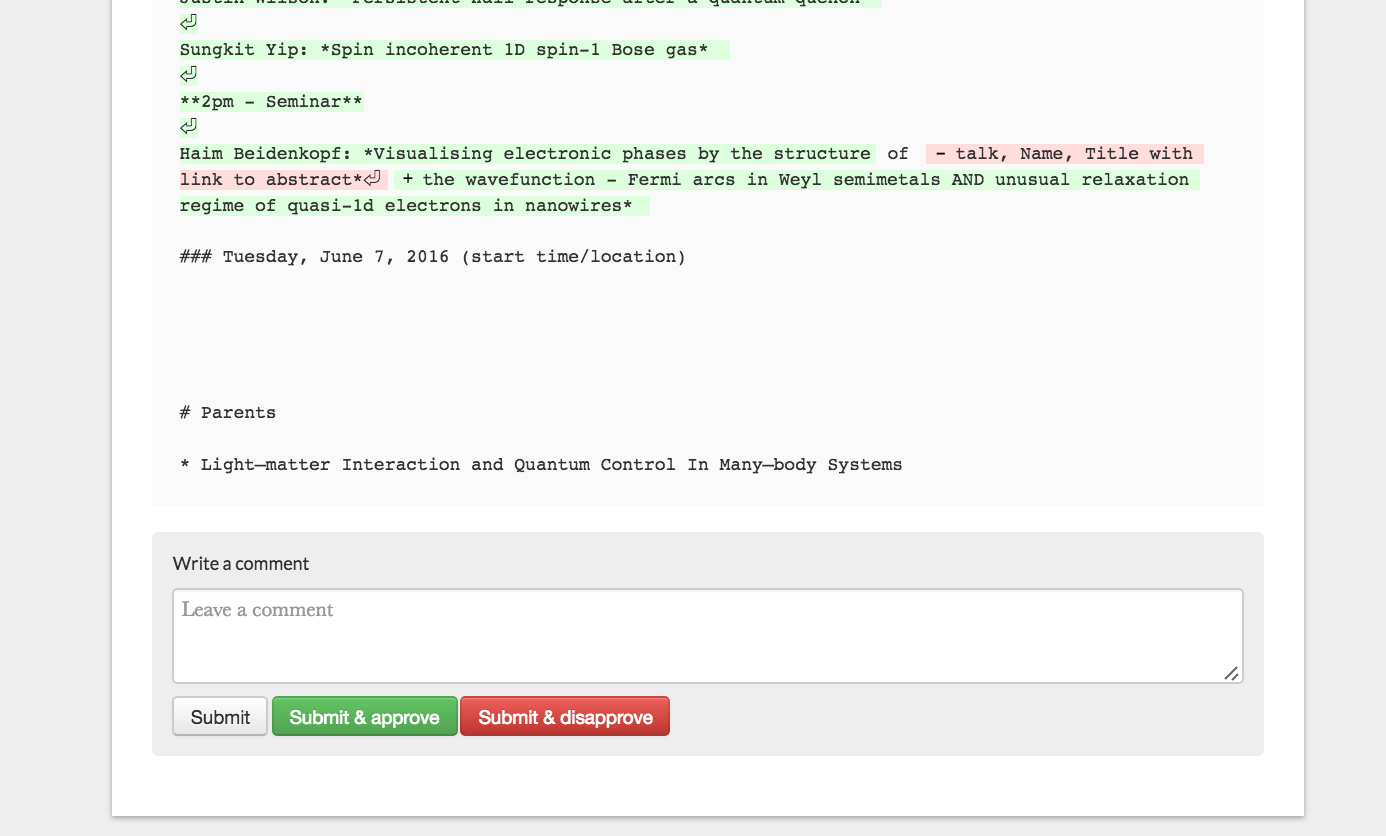1386x836 pixels.
Task: Click the '**2pm - Seminar**' added line
Action: click(x=271, y=102)
